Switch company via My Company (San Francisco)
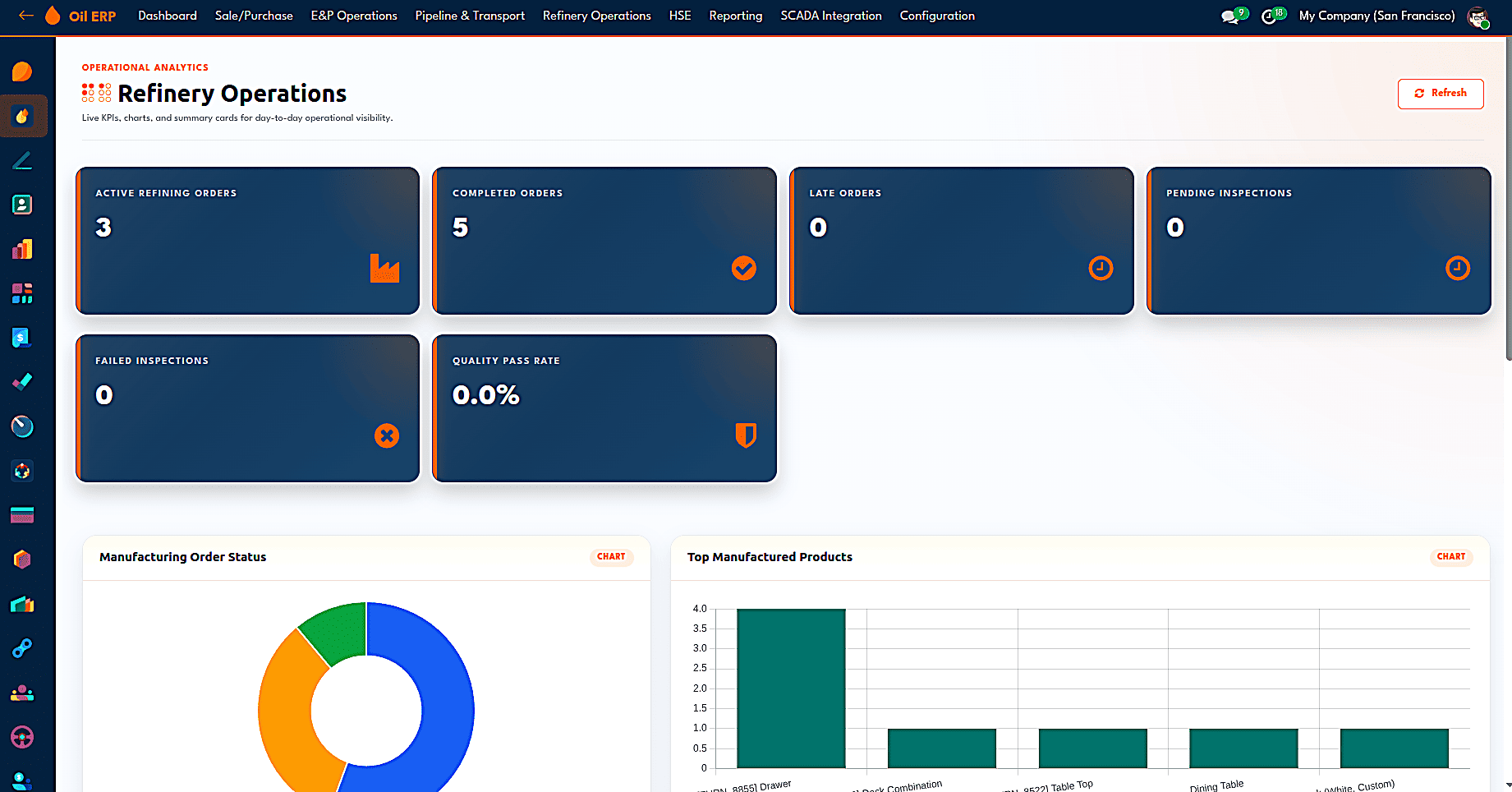 click(x=1376, y=16)
